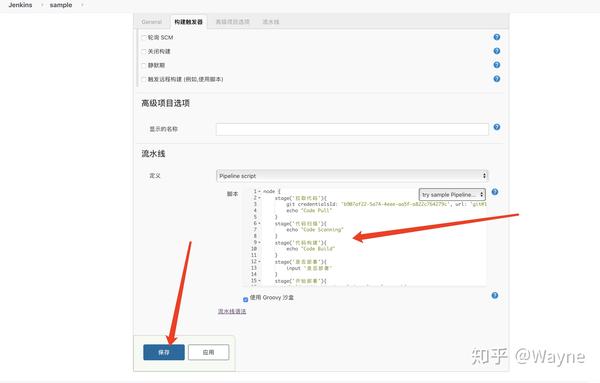The height and width of the screenshot is (383, 600).
Task: Enable the 静默期 checkbox
Action: tap(144, 65)
